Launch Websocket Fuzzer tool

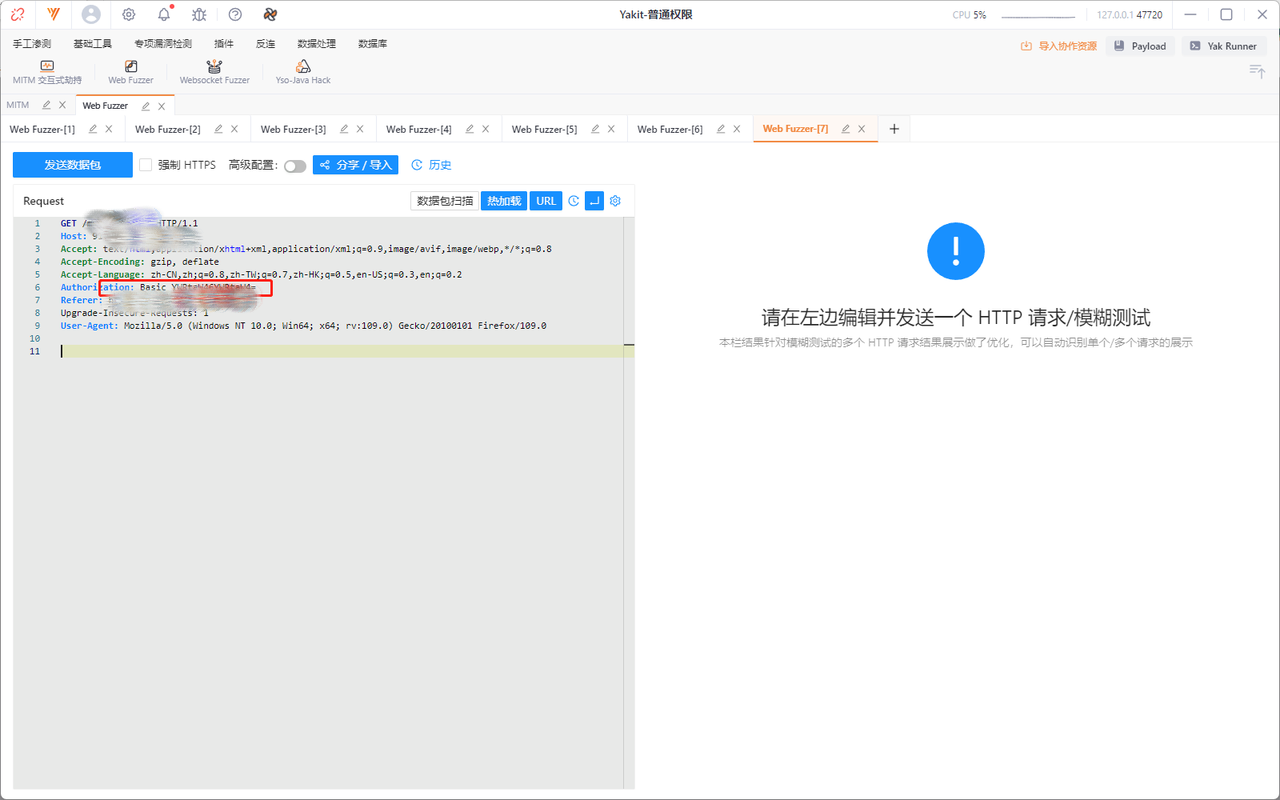coord(214,73)
